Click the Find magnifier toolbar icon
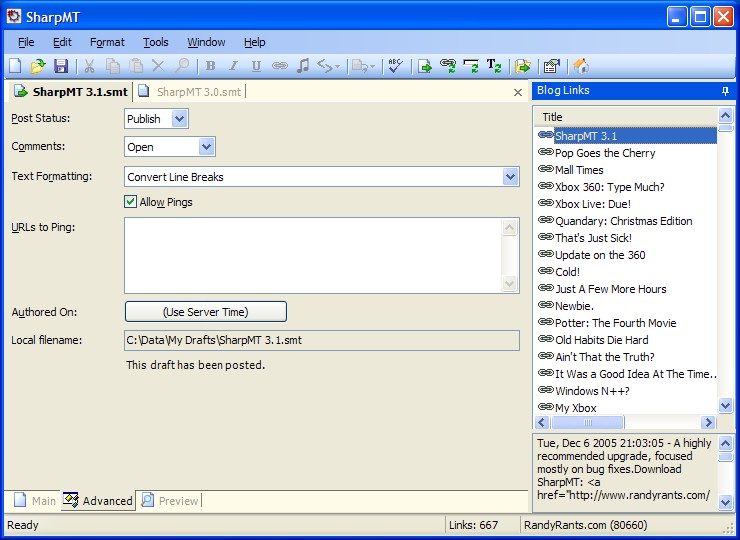 pos(181,66)
